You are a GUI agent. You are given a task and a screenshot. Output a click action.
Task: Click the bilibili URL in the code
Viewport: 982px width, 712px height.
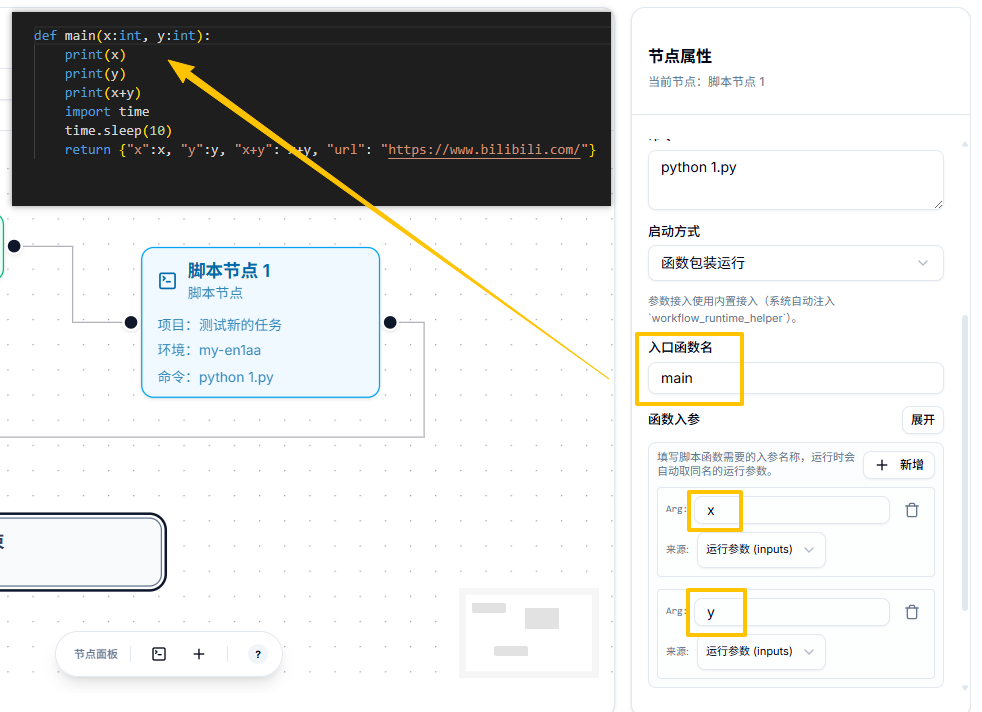pyautogui.click(x=484, y=150)
